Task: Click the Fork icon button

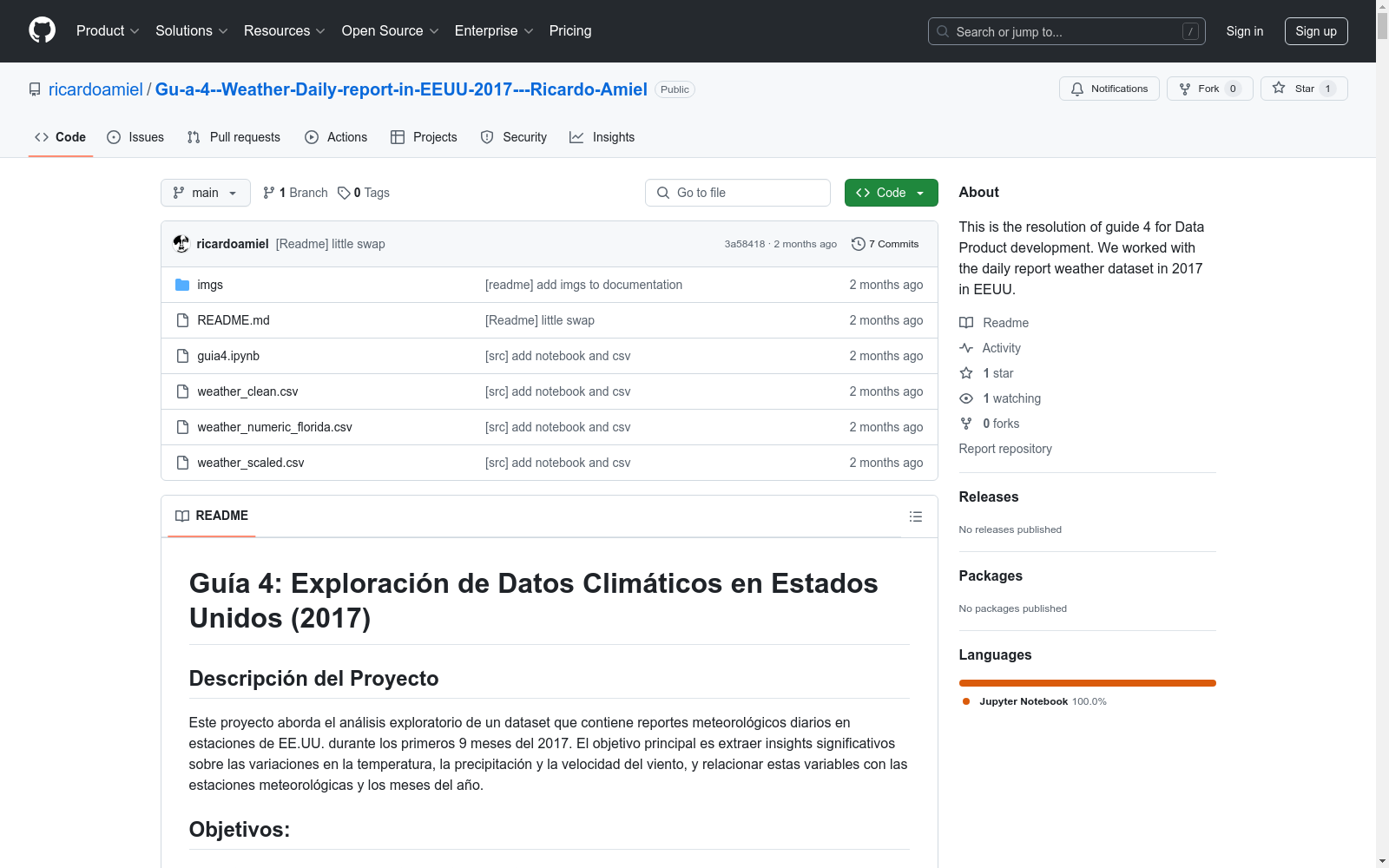Action: (1185, 89)
